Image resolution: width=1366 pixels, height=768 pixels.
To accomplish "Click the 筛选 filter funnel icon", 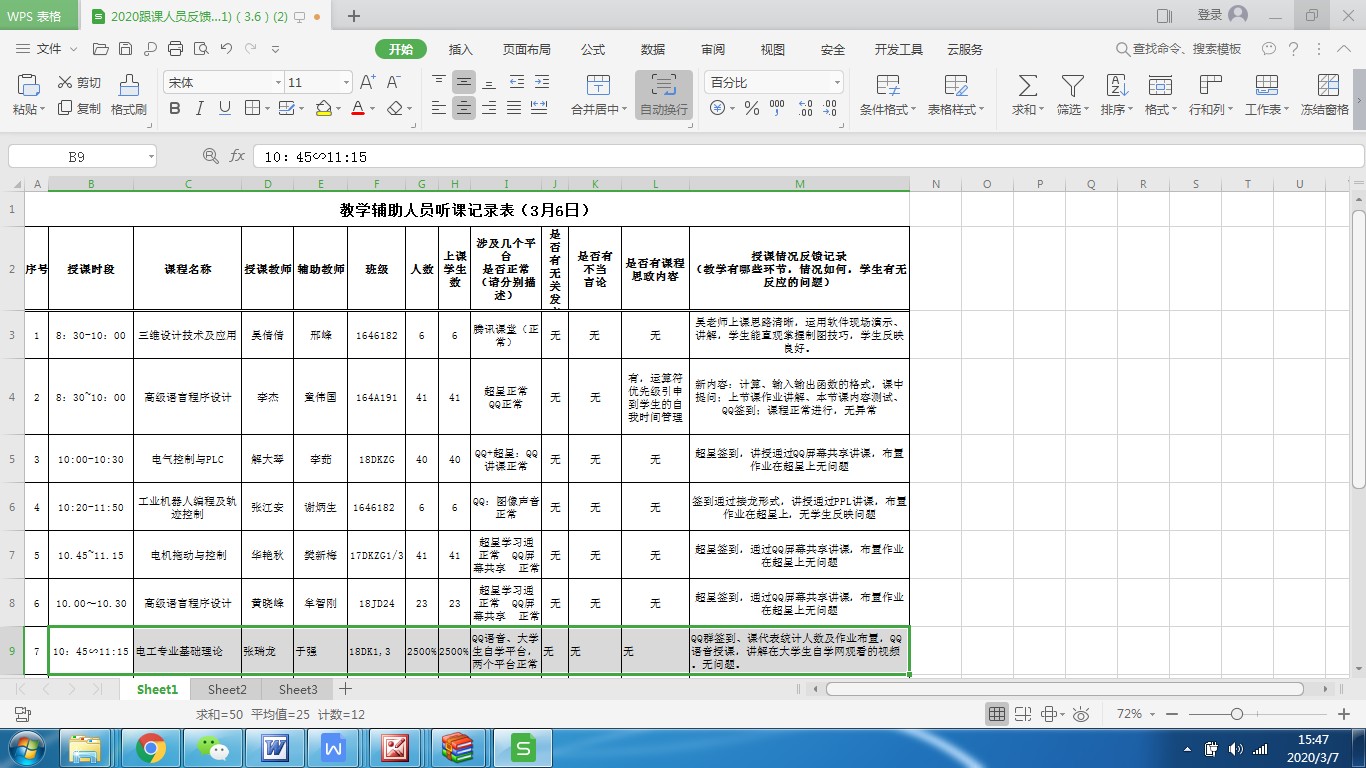I will point(1072,86).
